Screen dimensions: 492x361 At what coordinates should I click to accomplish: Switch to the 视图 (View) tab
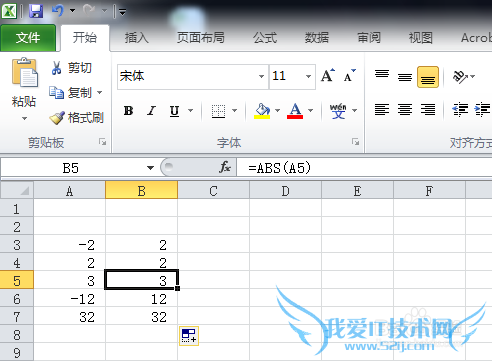[421, 38]
